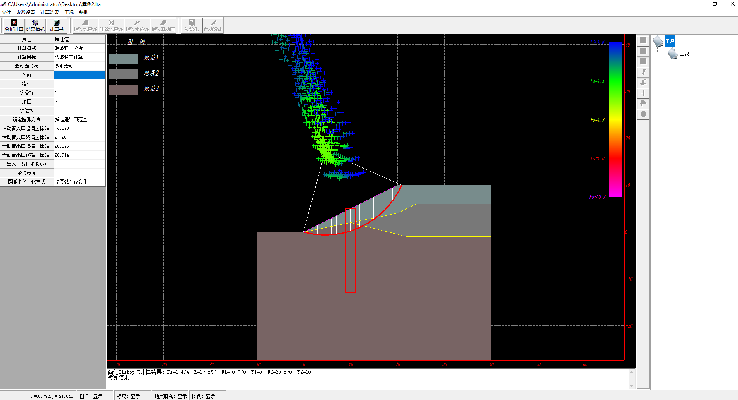Click the top gray square in vertical toolbar
738x400 pixels.
coord(643,40)
